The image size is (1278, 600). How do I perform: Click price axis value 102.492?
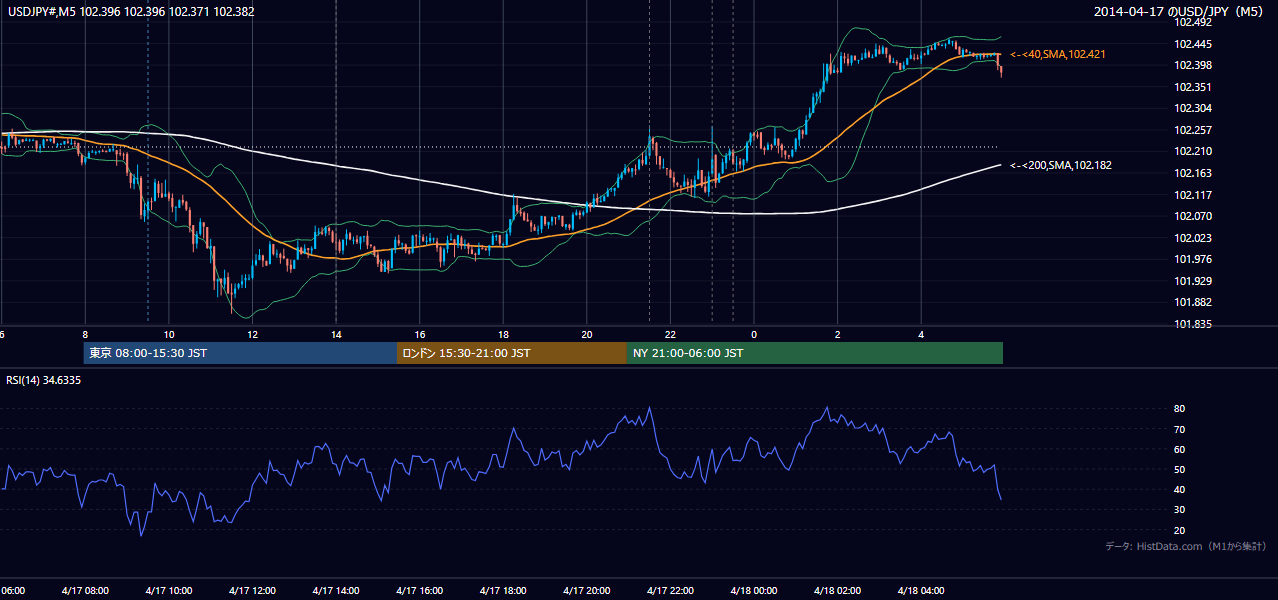coord(1192,22)
